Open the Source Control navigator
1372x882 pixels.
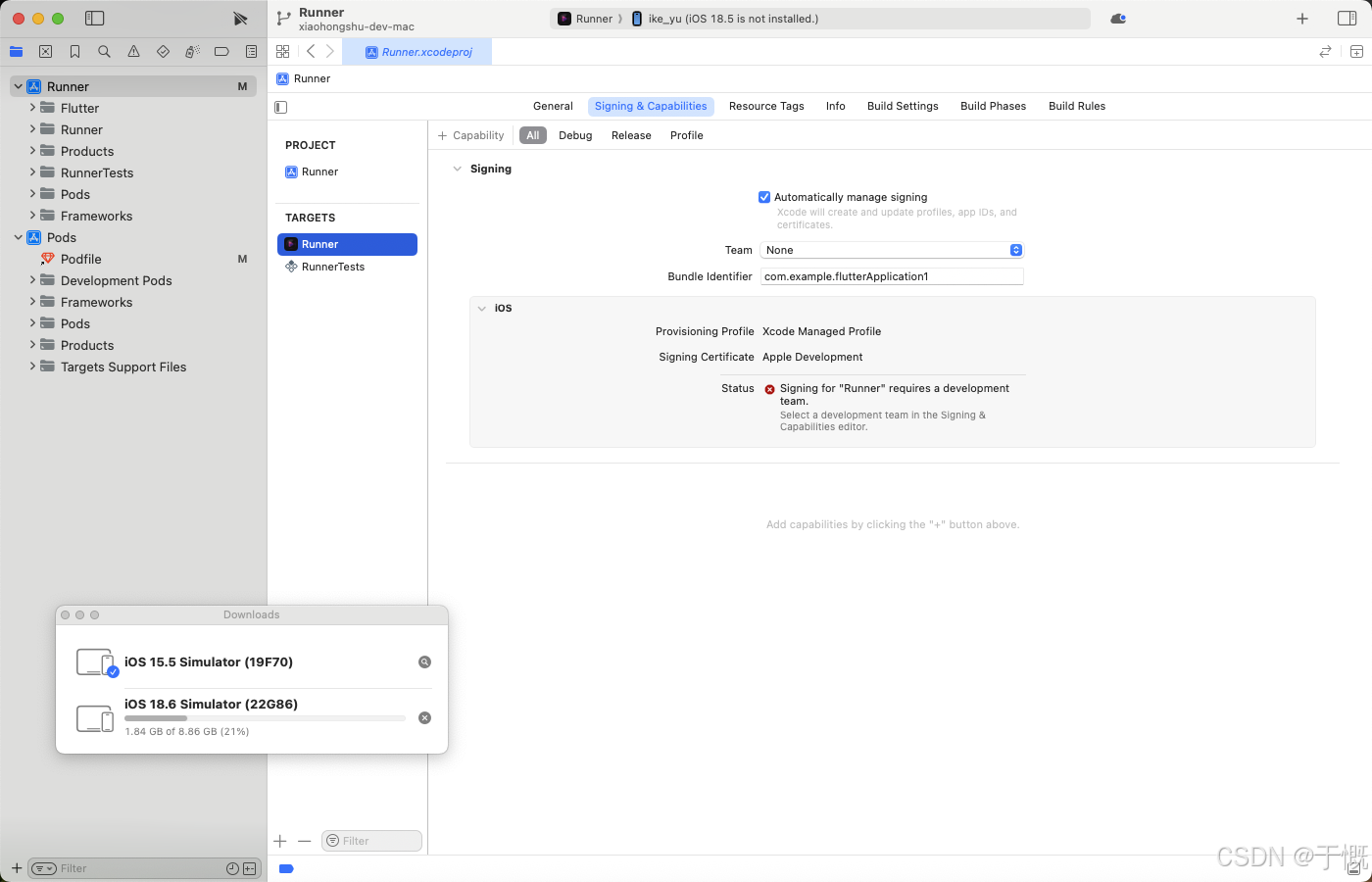click(45, 52)
